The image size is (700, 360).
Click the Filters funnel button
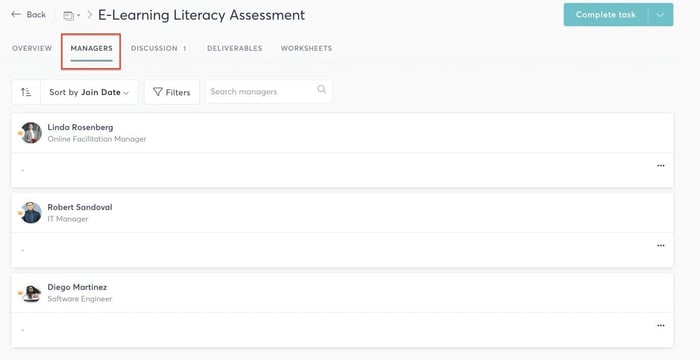[x=172, y=92]
